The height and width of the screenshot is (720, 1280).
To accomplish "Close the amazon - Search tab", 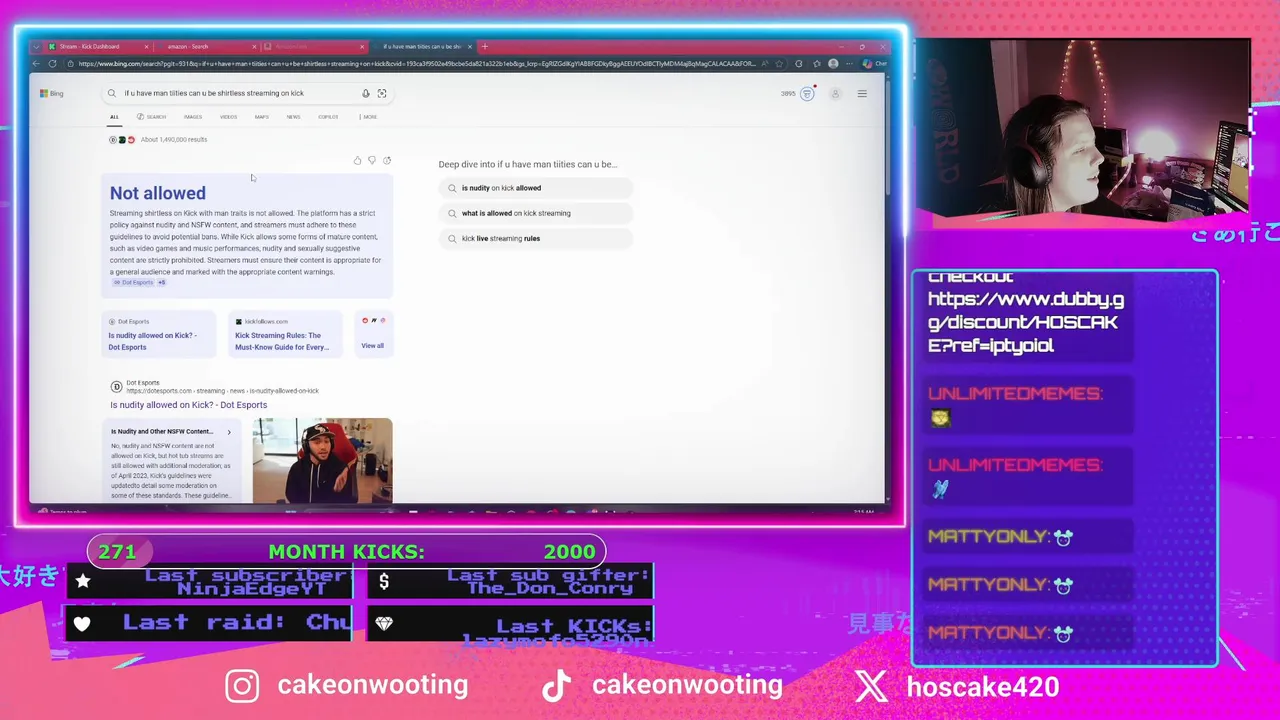I will pyautogui.click(x=255, y=46).
